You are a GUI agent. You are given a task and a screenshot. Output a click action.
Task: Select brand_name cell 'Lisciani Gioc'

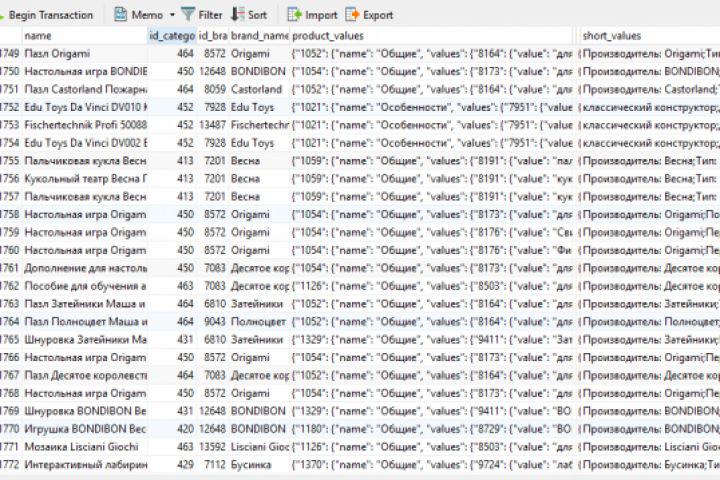click(259, 447)
